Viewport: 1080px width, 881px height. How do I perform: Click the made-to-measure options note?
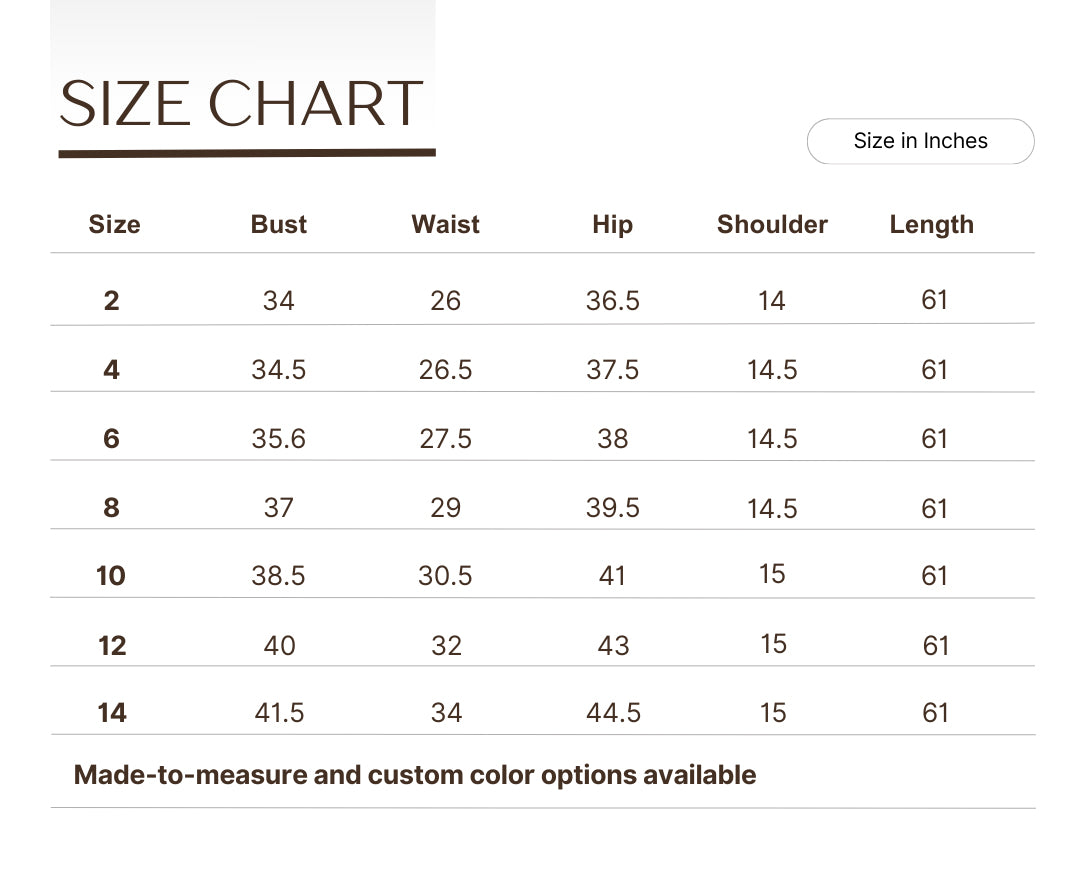pyautogui.click(x=415, y=776)
